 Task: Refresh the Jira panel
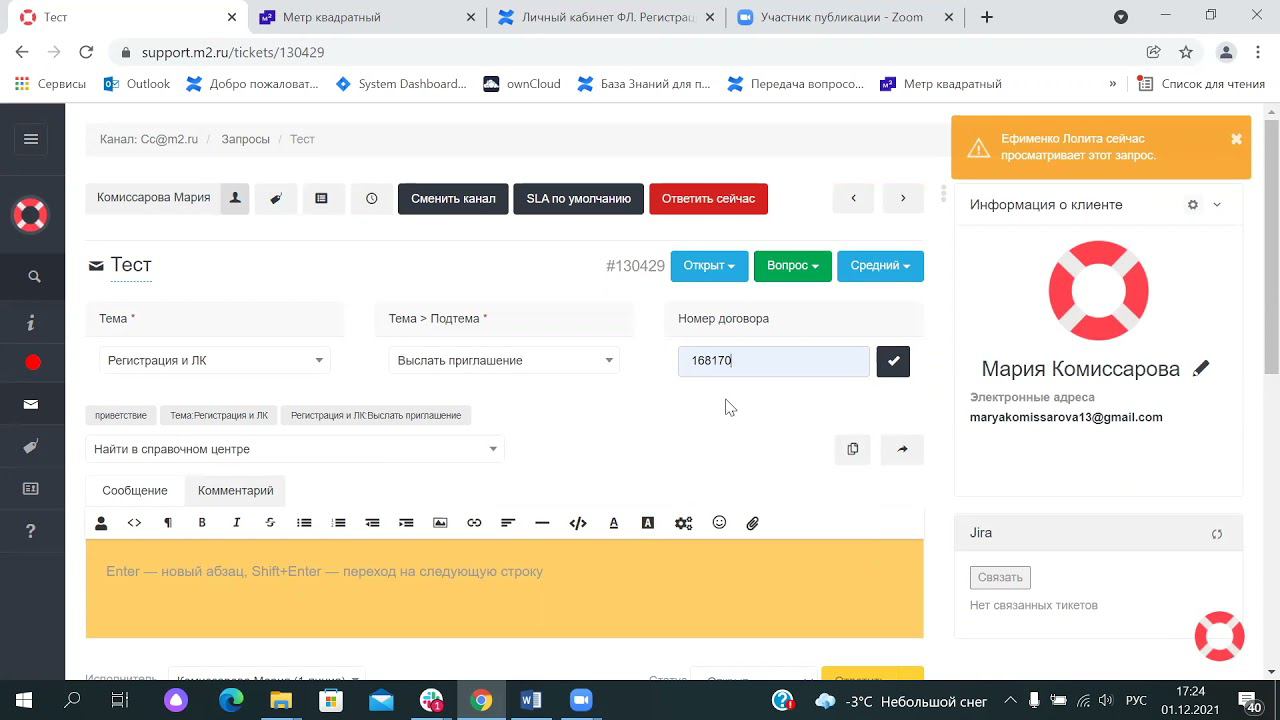click(x=1217, y=534)
